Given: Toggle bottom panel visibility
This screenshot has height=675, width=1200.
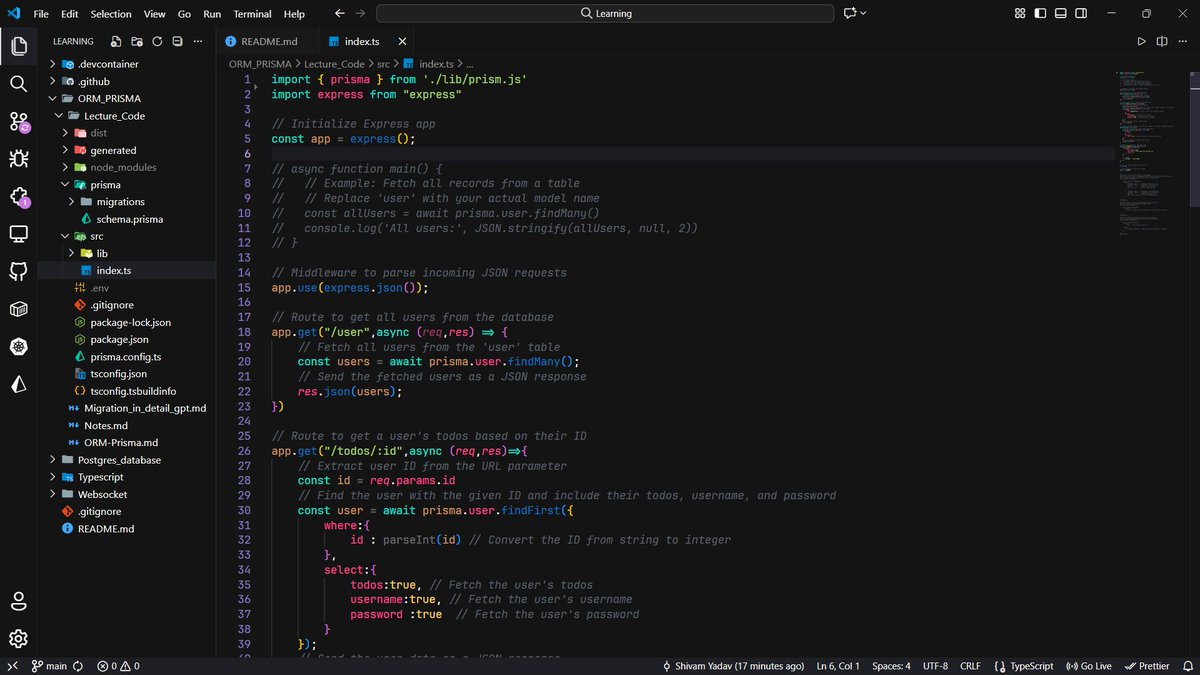Looking at the screenshot, I should [x=1062, y=14].
